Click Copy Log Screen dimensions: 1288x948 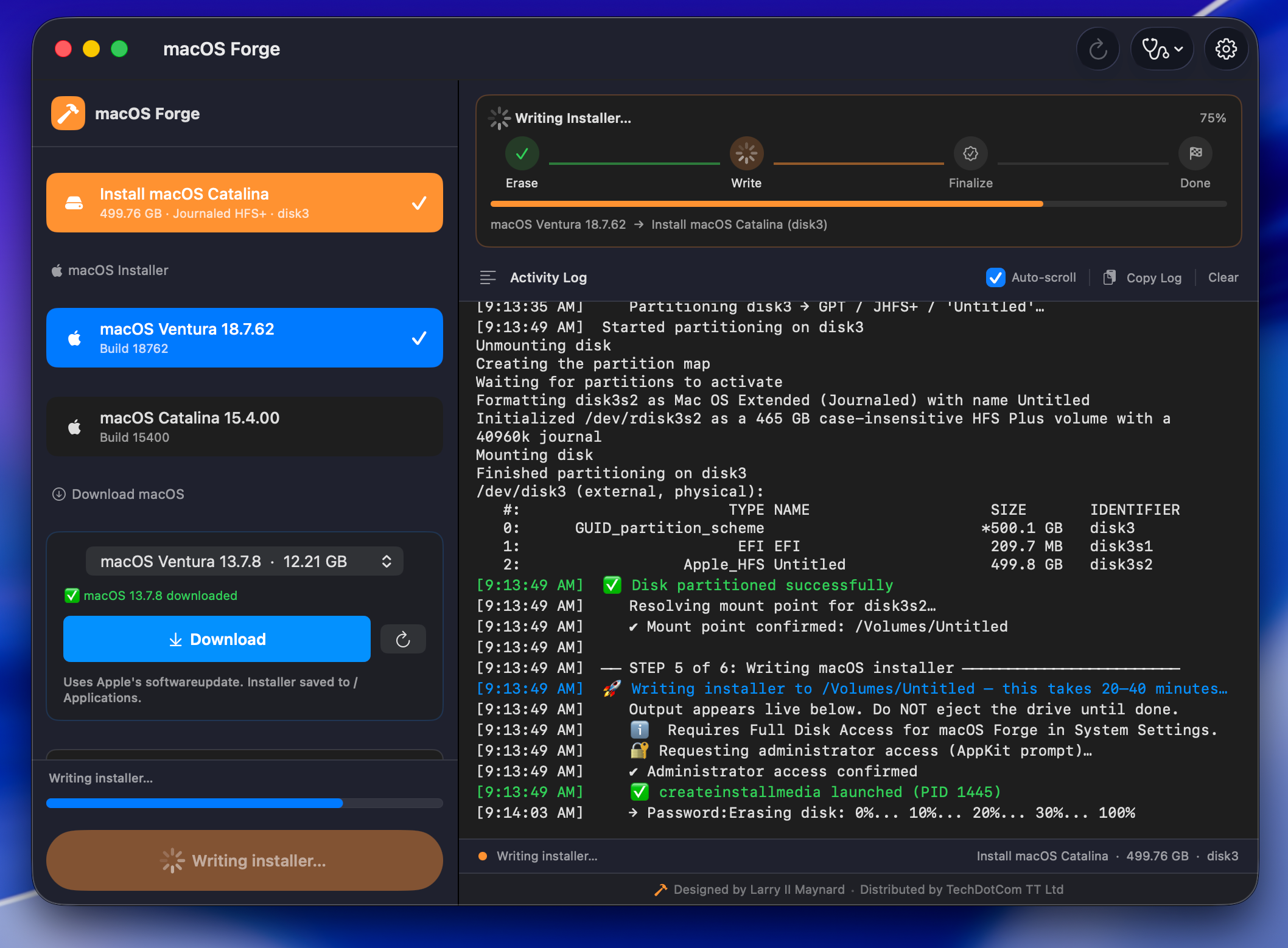[1143, 277]
